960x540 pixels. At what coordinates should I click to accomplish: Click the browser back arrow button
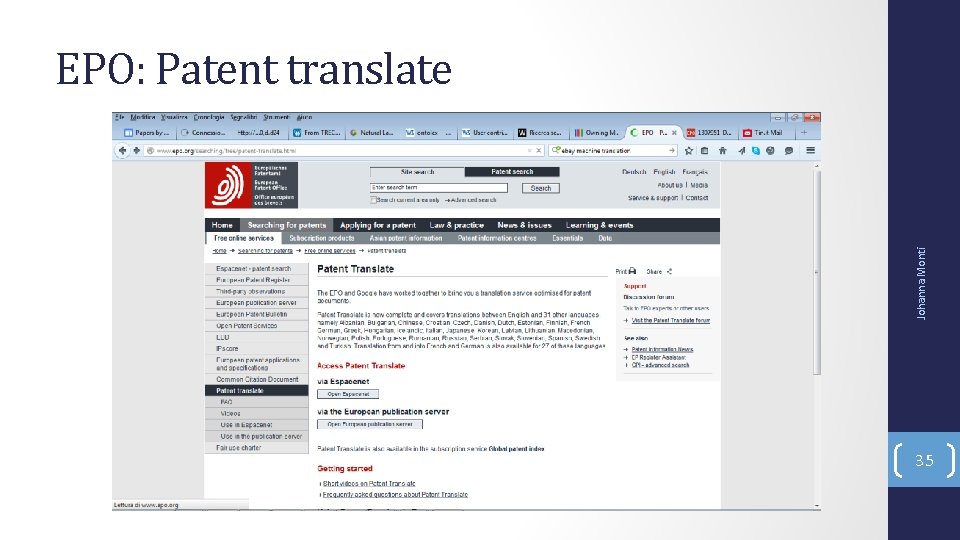point(122,150)
